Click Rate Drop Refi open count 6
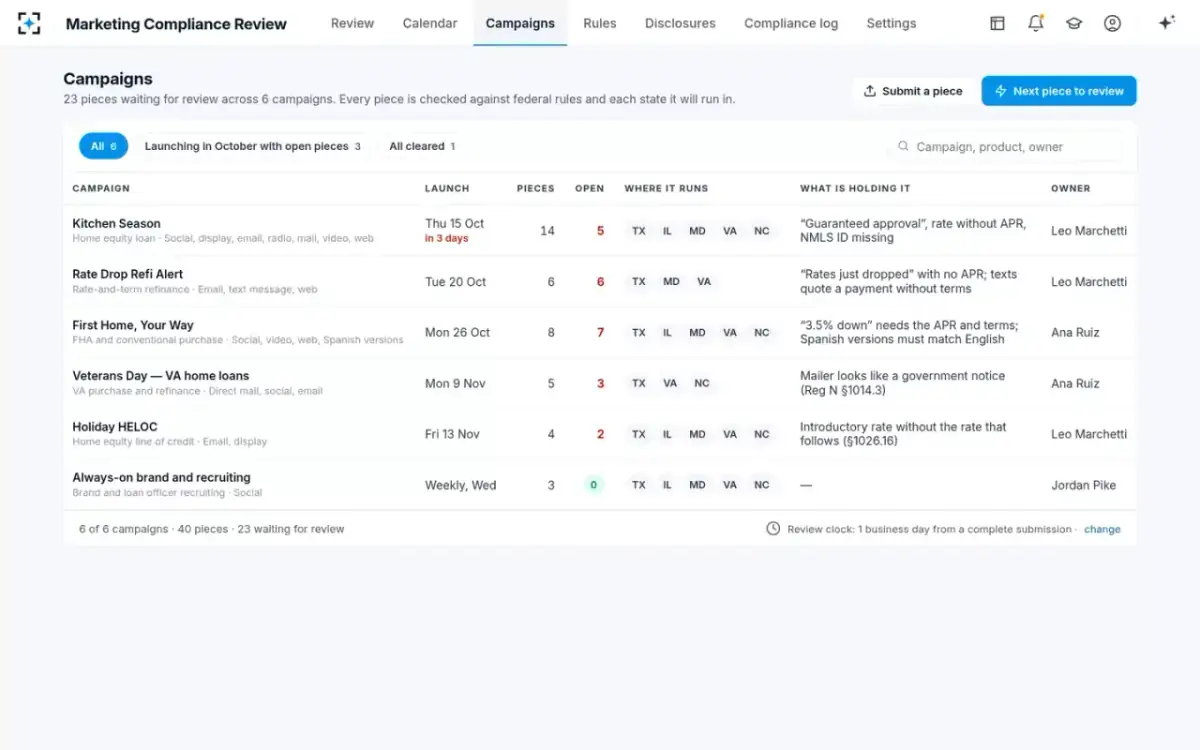1200x750 pixels. pos(600,282)
